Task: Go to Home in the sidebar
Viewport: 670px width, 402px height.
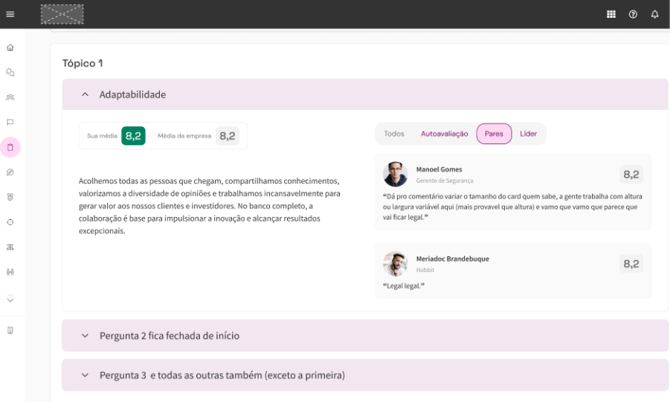Action: [x=11, y=48]
